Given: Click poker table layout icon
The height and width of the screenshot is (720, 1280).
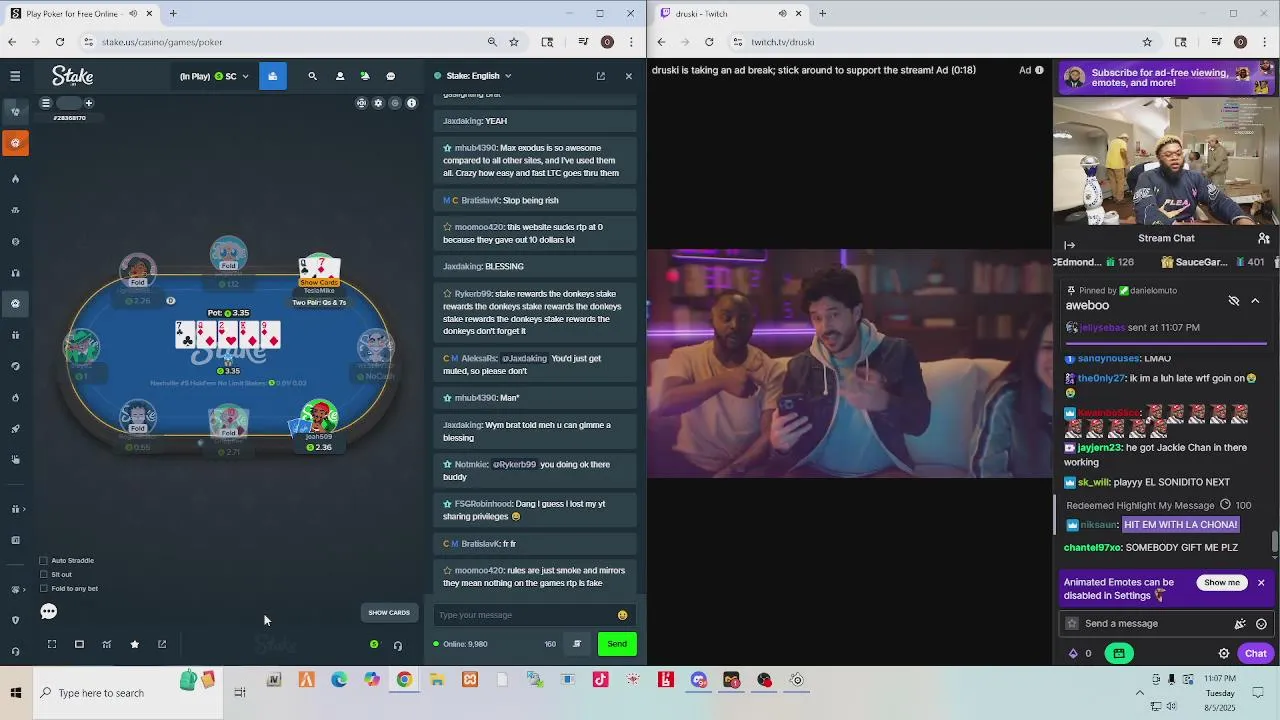Looking at the screenshot, I should pyautogui.click(x=361, y=103).
